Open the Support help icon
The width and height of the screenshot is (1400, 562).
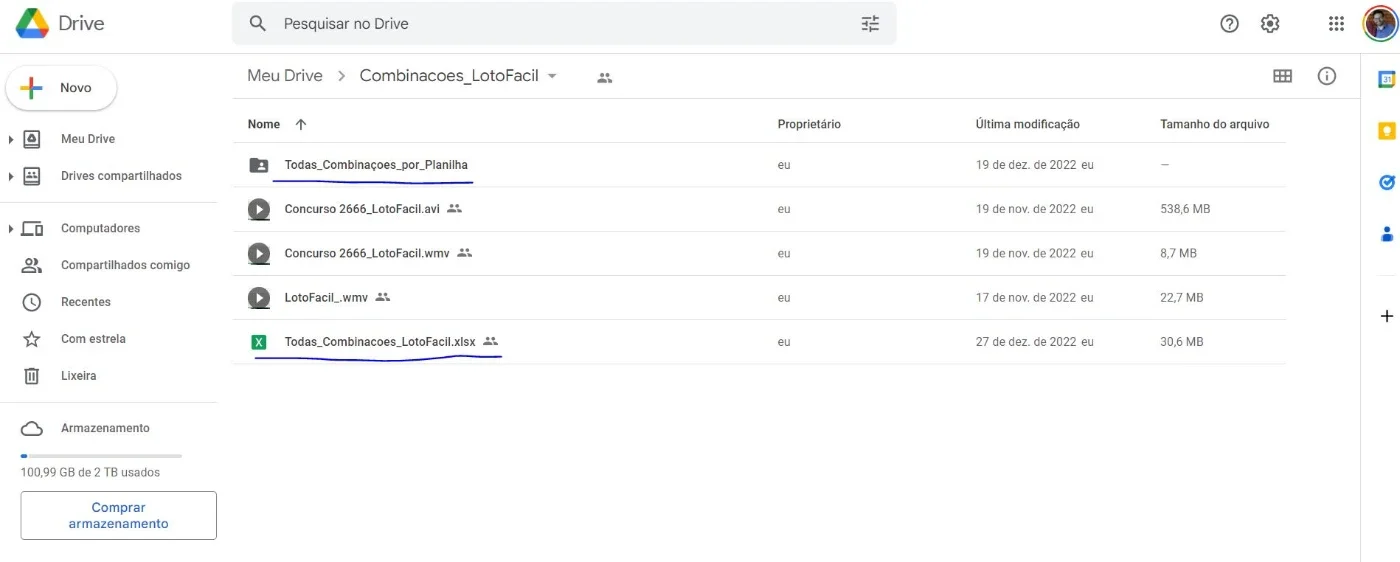(1230, 24)
